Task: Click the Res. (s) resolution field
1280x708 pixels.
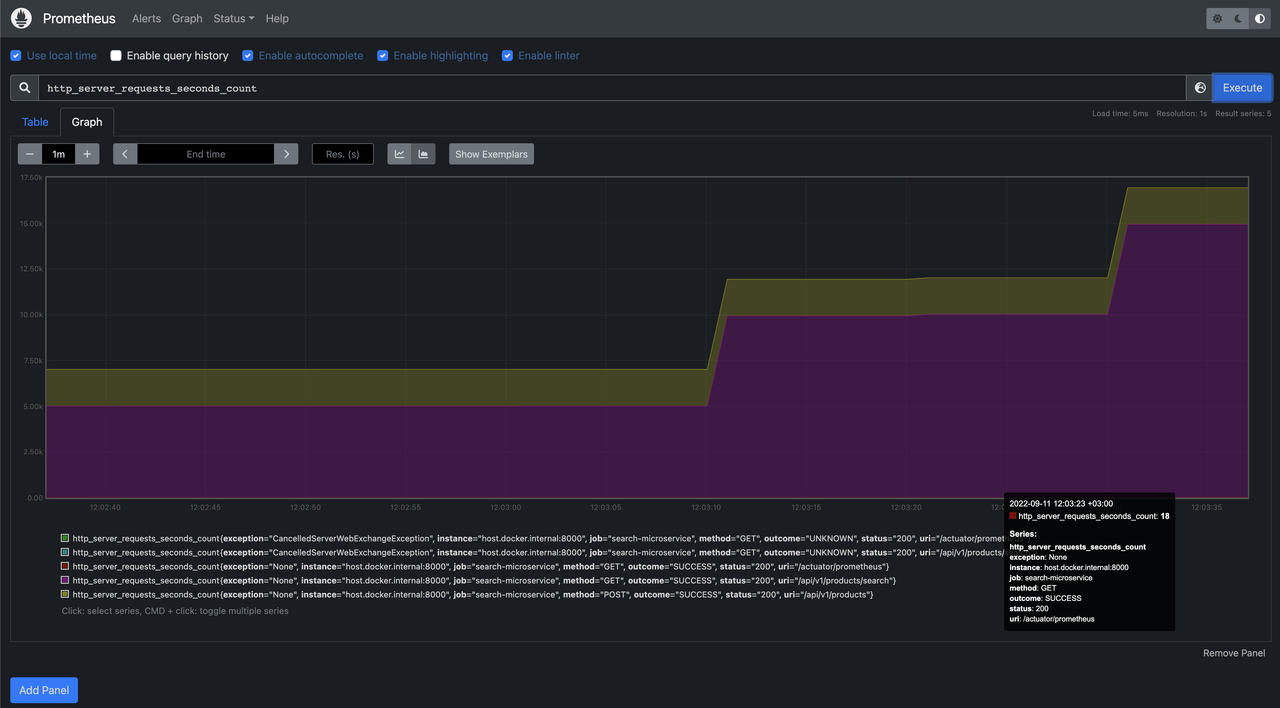Action: 343,154
